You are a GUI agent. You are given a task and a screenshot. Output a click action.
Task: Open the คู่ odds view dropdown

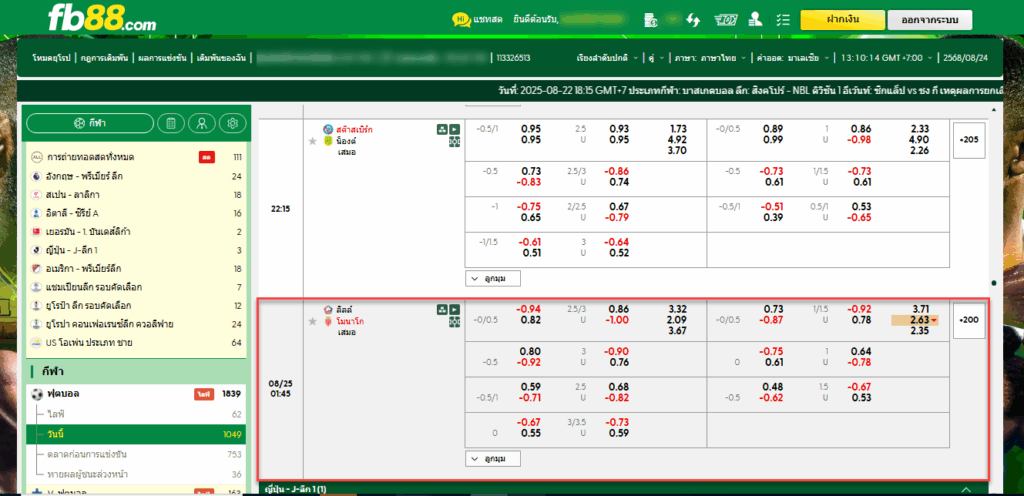[x=657, y=58]
